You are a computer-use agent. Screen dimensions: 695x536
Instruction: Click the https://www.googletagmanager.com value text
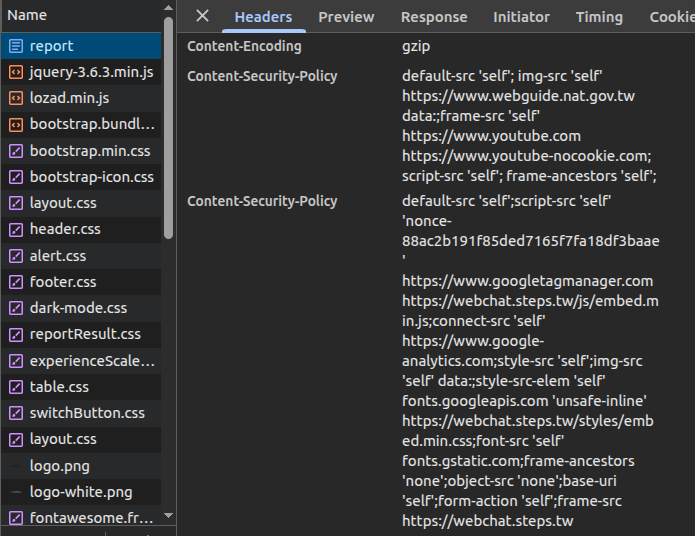[527, 281]
